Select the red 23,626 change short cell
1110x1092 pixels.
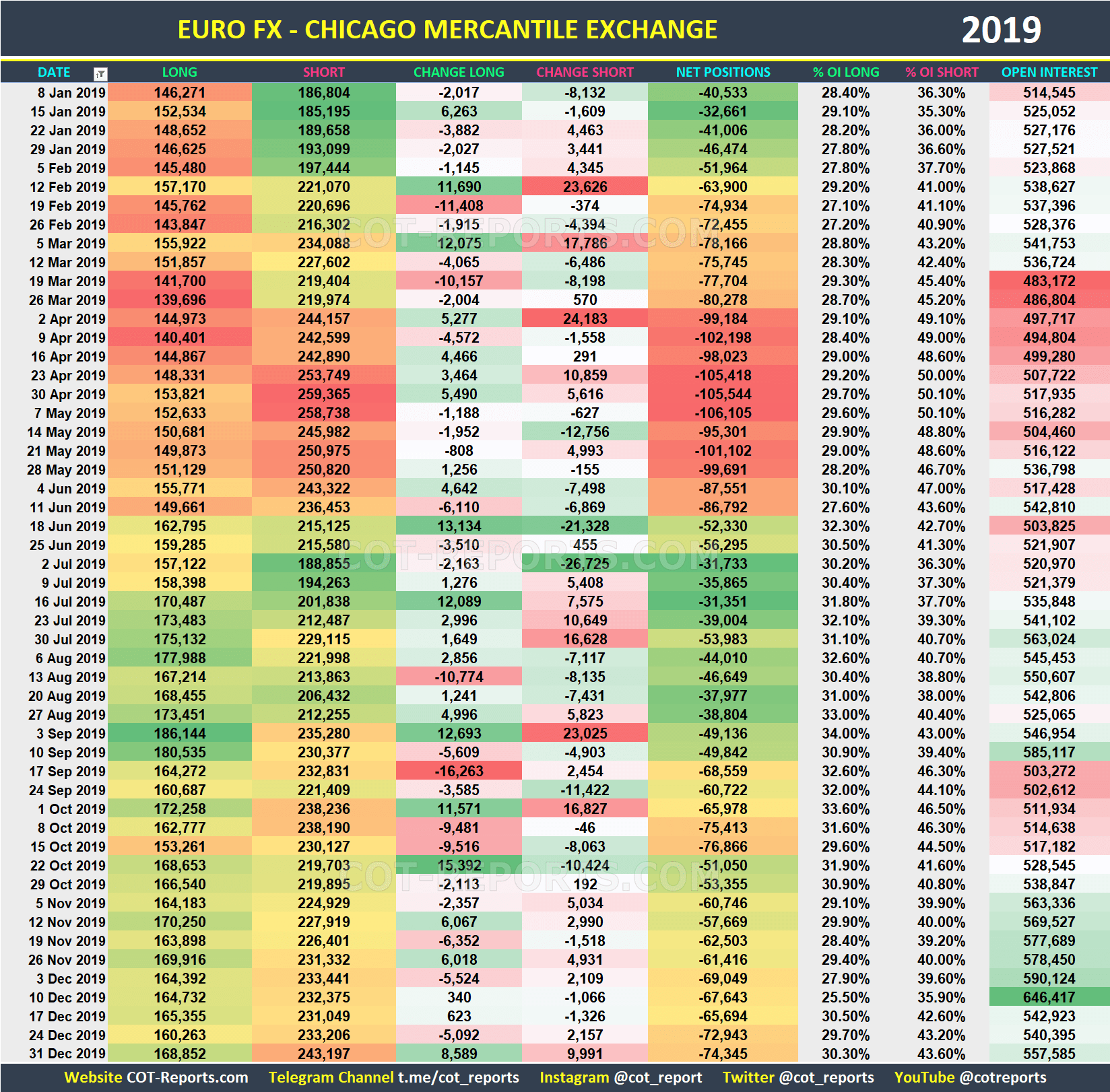585,186
